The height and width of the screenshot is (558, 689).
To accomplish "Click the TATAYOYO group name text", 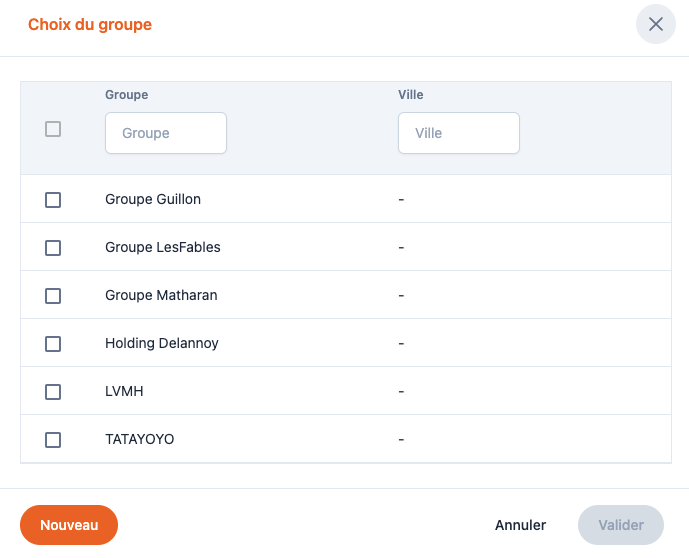I will [x=139, y=440].
